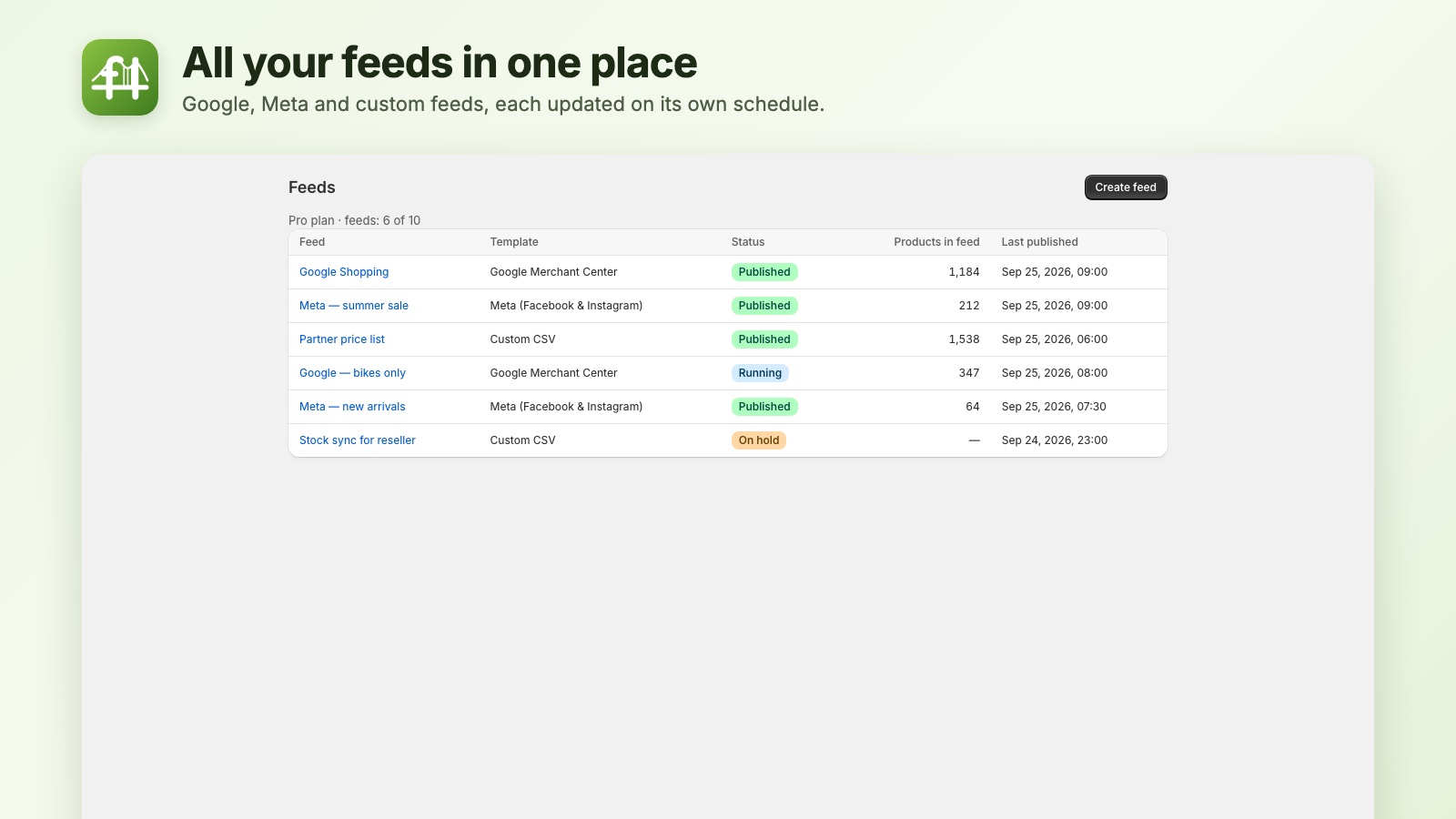The height and width of the screenshot is (819, 1456).
Task: Click the Last published column header
Action: tap(1039, 242)
